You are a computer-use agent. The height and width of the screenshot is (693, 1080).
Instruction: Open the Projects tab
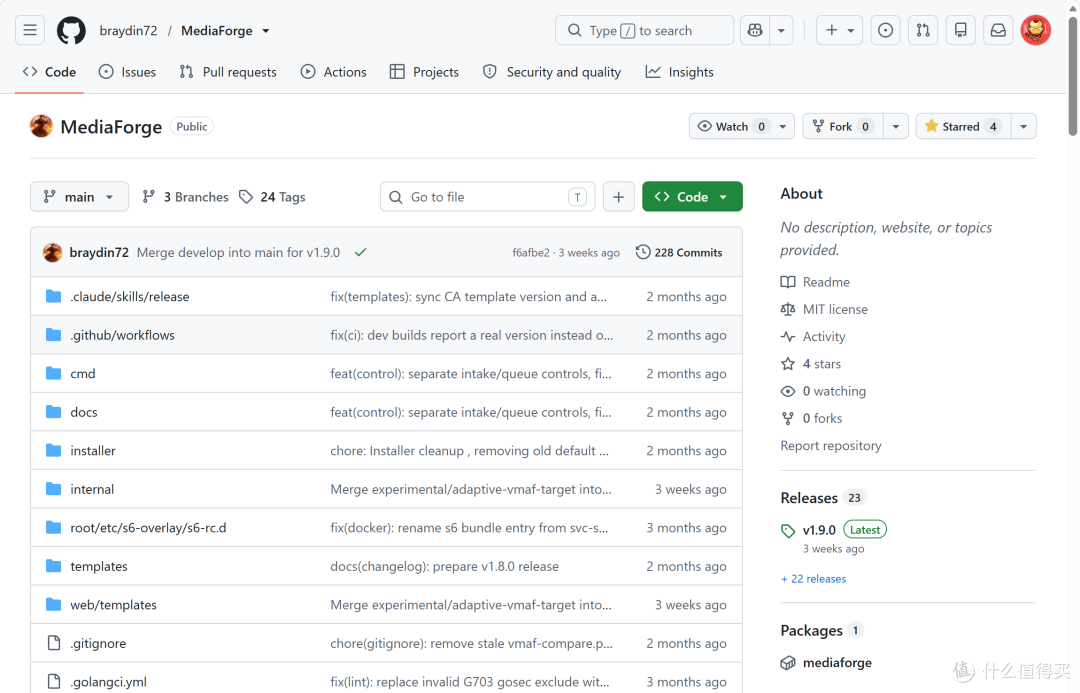pos(424,72)
